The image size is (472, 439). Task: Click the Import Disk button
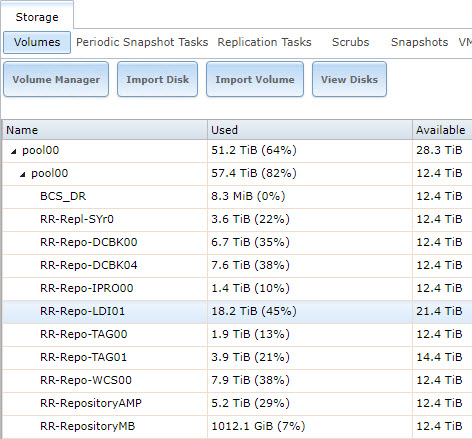(157, 79)
